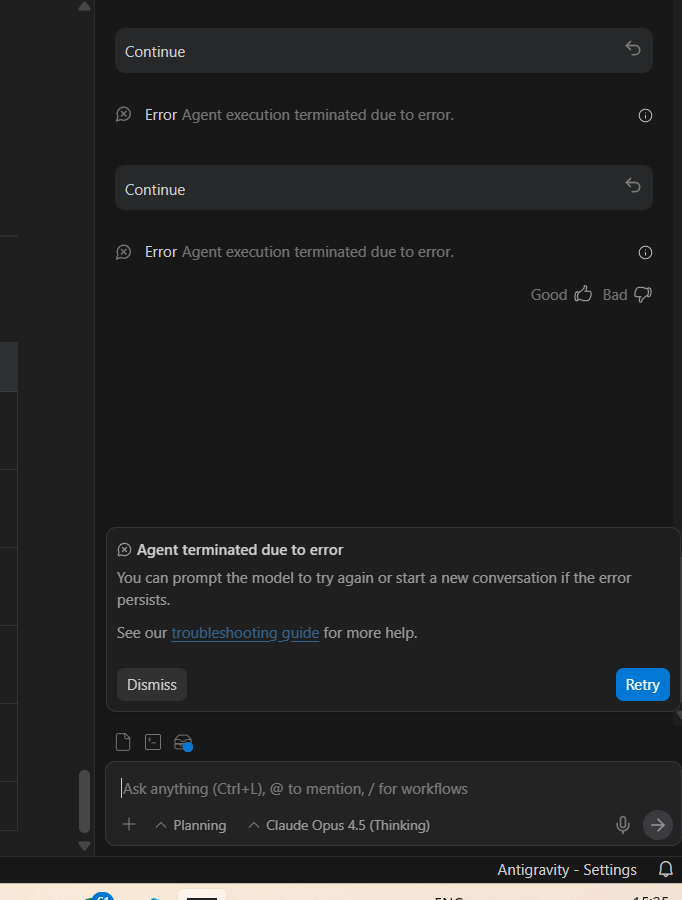Click the undo arrow on the first Continue message
This screenshot has width=682, height=900.
633,48
